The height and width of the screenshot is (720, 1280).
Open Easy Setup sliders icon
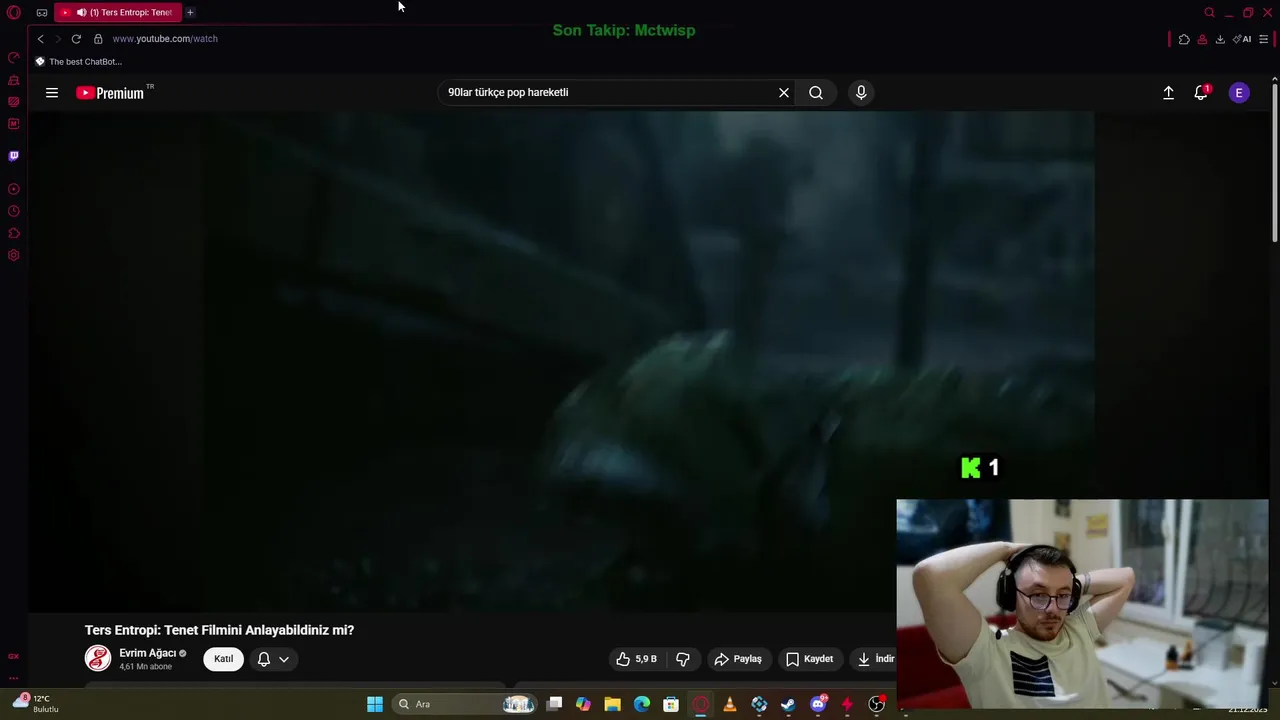(x=1264, y=39)
